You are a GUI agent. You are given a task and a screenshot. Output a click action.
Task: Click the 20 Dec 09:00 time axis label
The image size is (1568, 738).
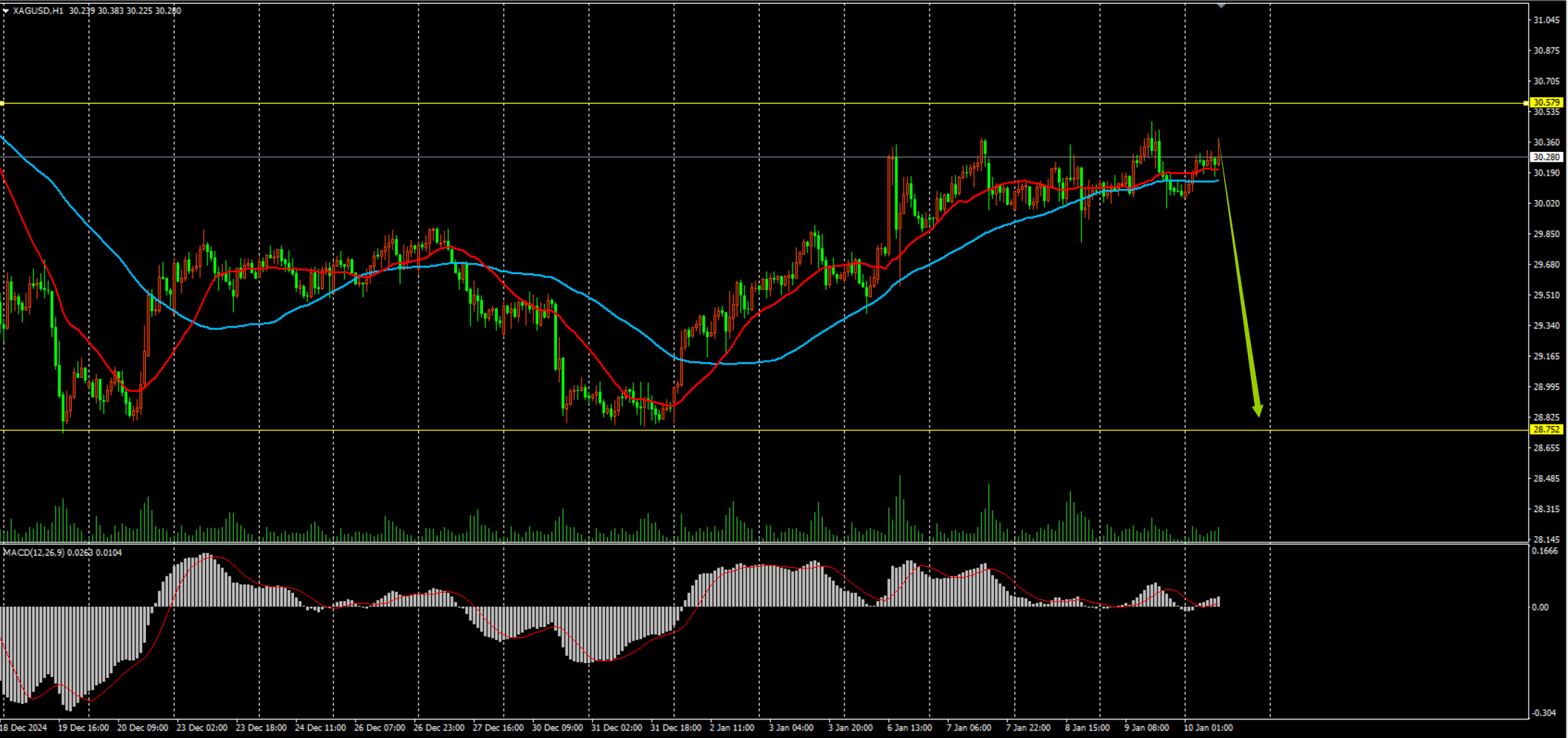click(143, 728)
